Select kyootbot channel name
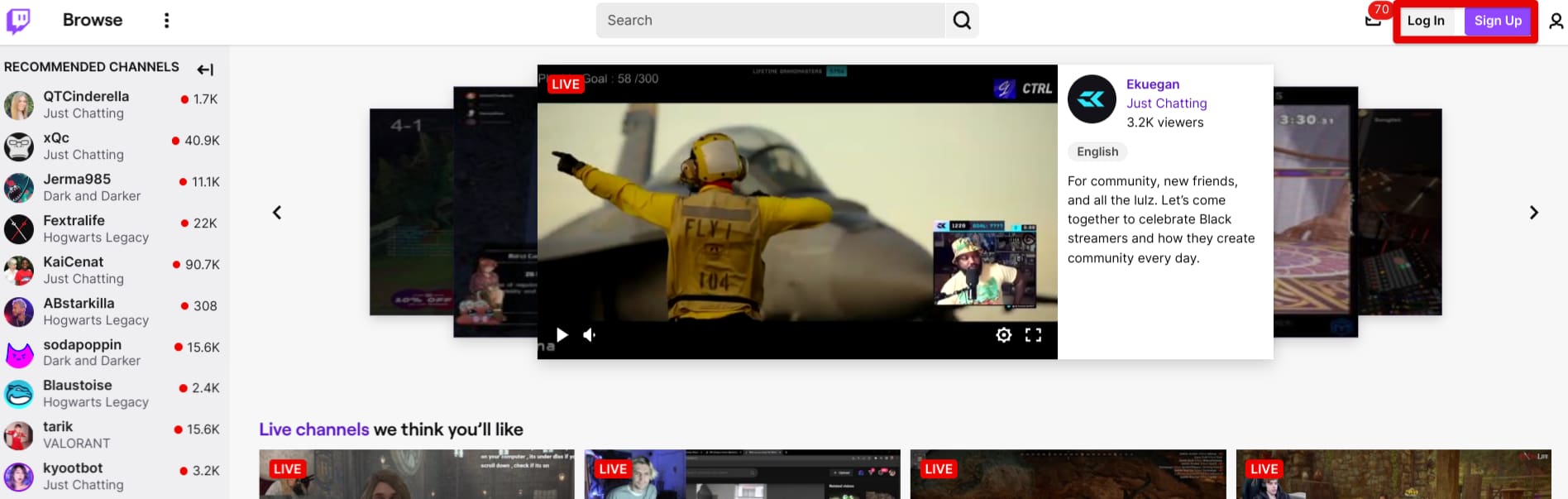The width and height of the screenshot is (1568, 499). point(73,468)
